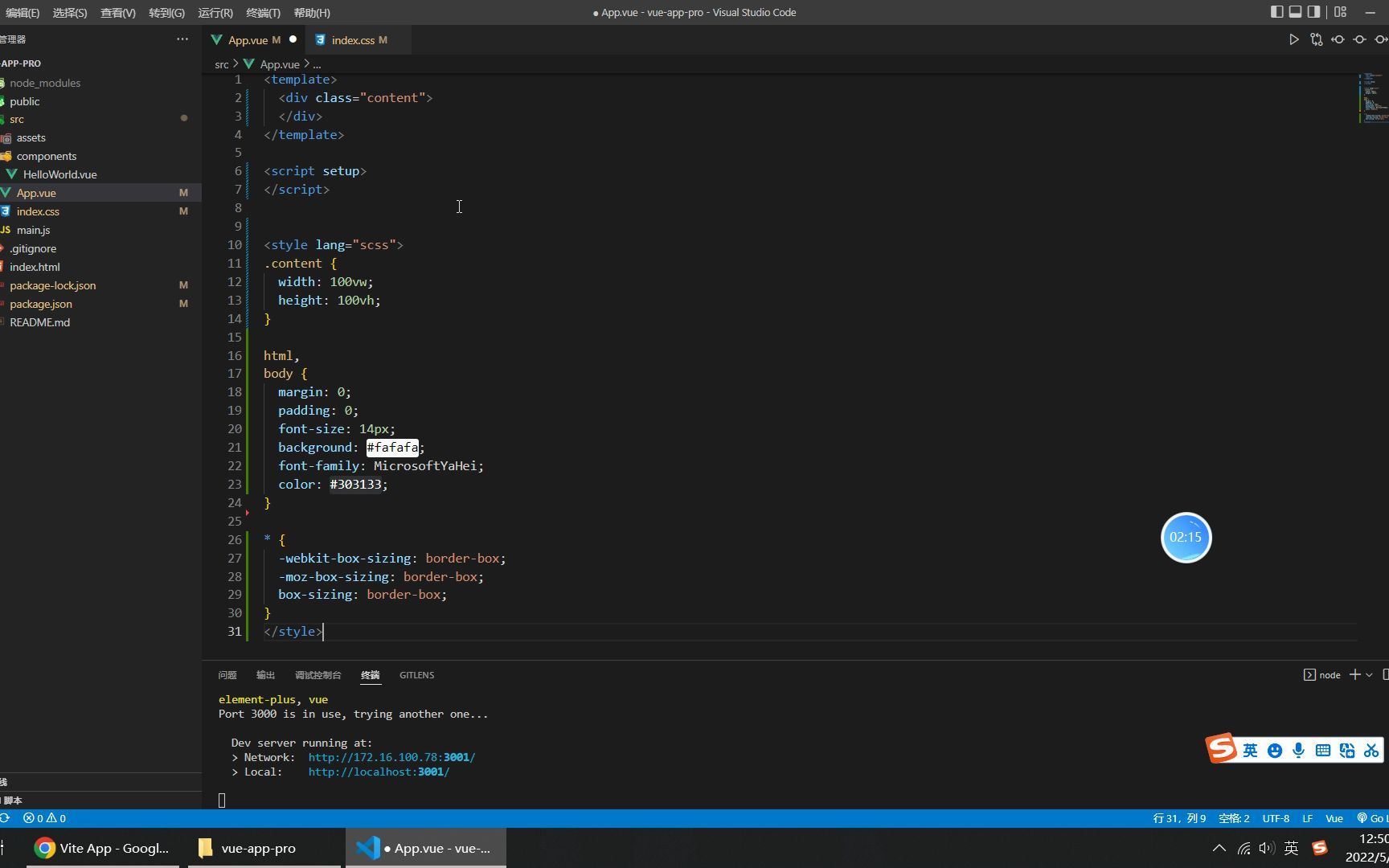1389x868 pixels.
Task: Switch to the GITLENS panel tab
Action: tap(416, 675)
